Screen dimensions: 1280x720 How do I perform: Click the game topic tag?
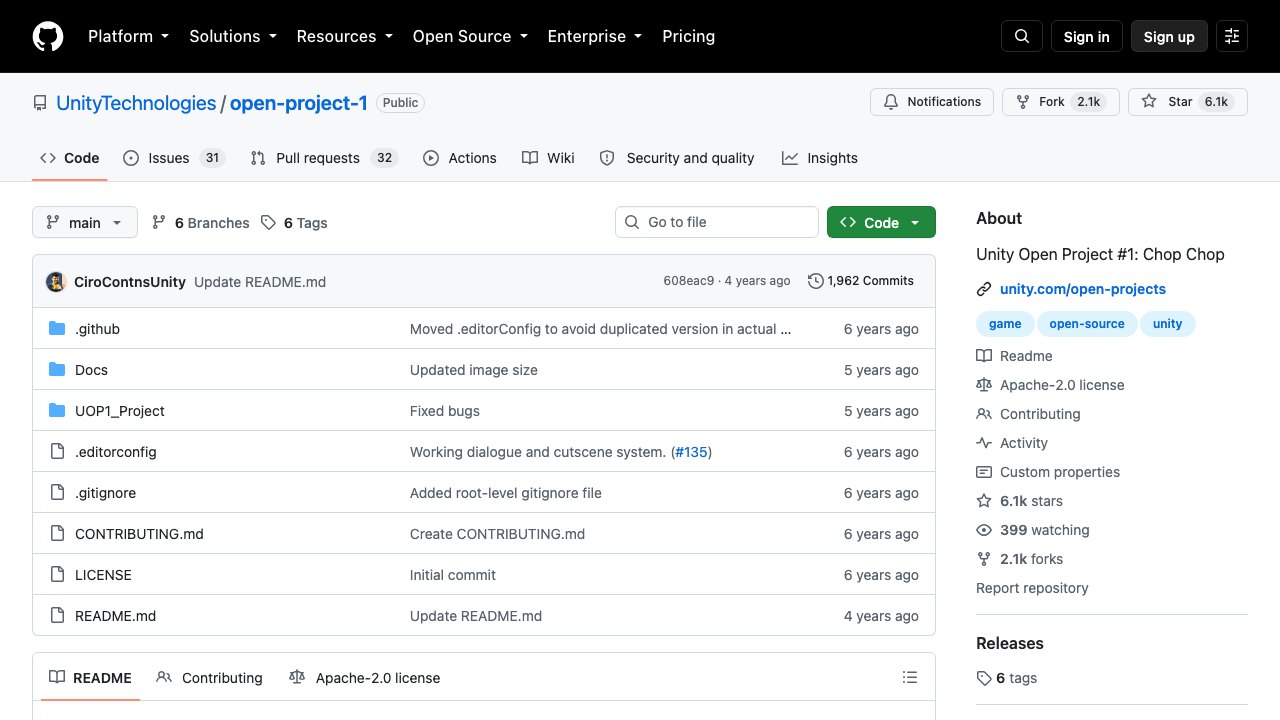tap(1005, 324)
